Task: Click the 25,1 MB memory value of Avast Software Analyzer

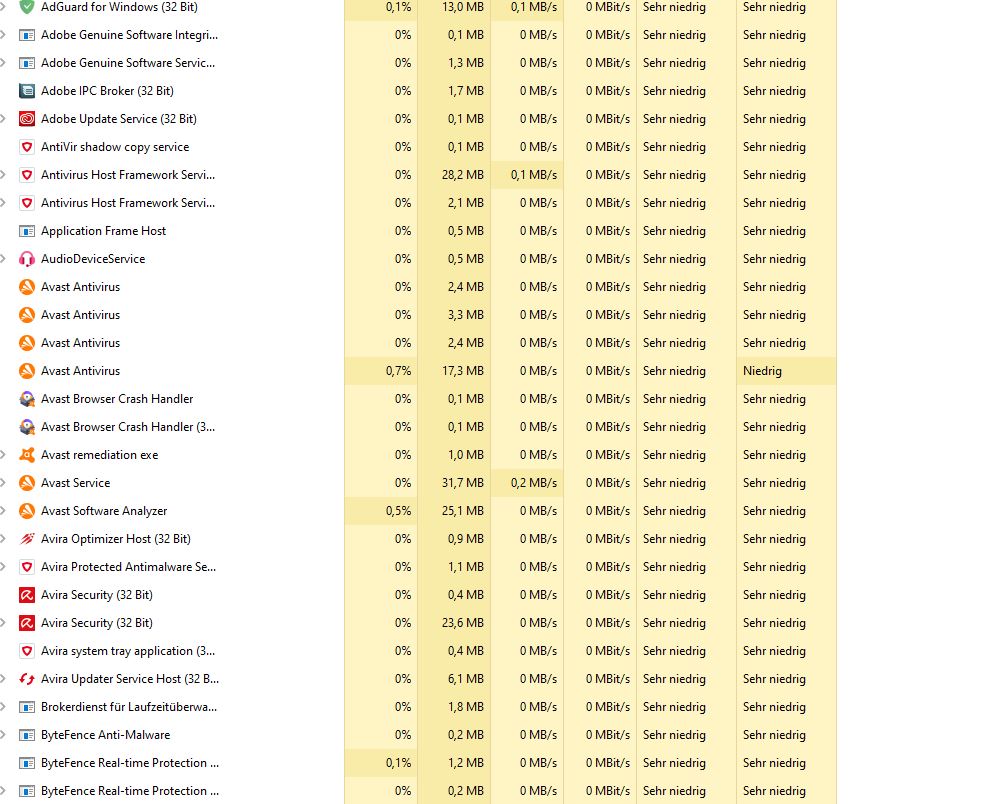Action: coord(462,510)
